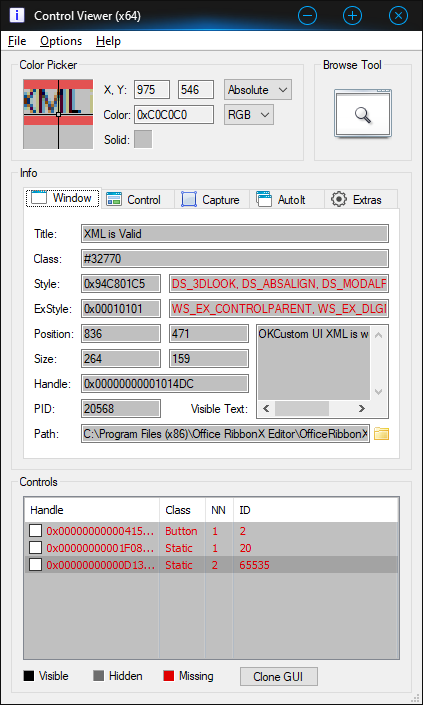Open the Help menu
The height and width of the screenshot is (705, 423).
point(108,41)
